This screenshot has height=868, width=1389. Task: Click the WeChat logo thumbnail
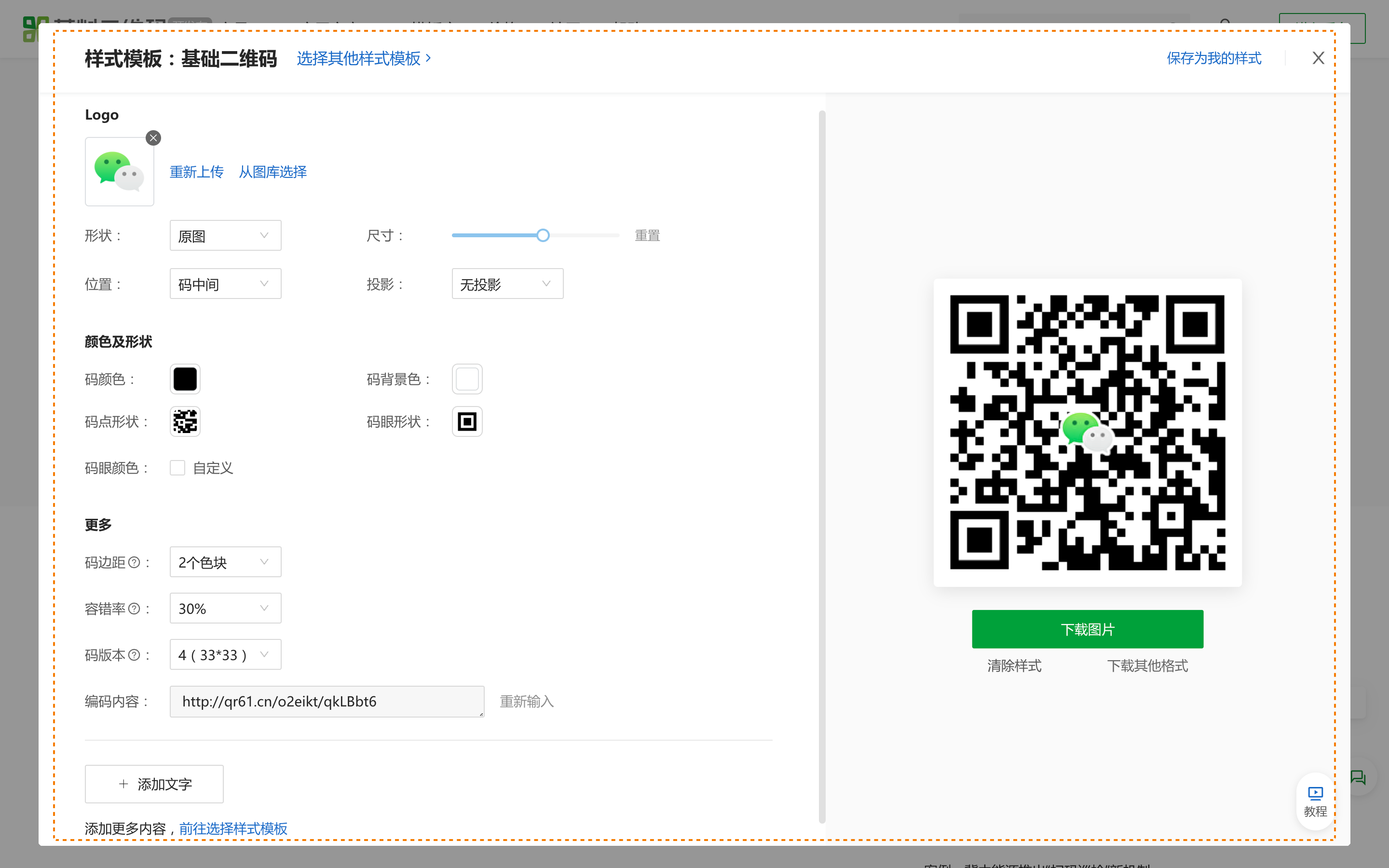[x=120, y=172]
